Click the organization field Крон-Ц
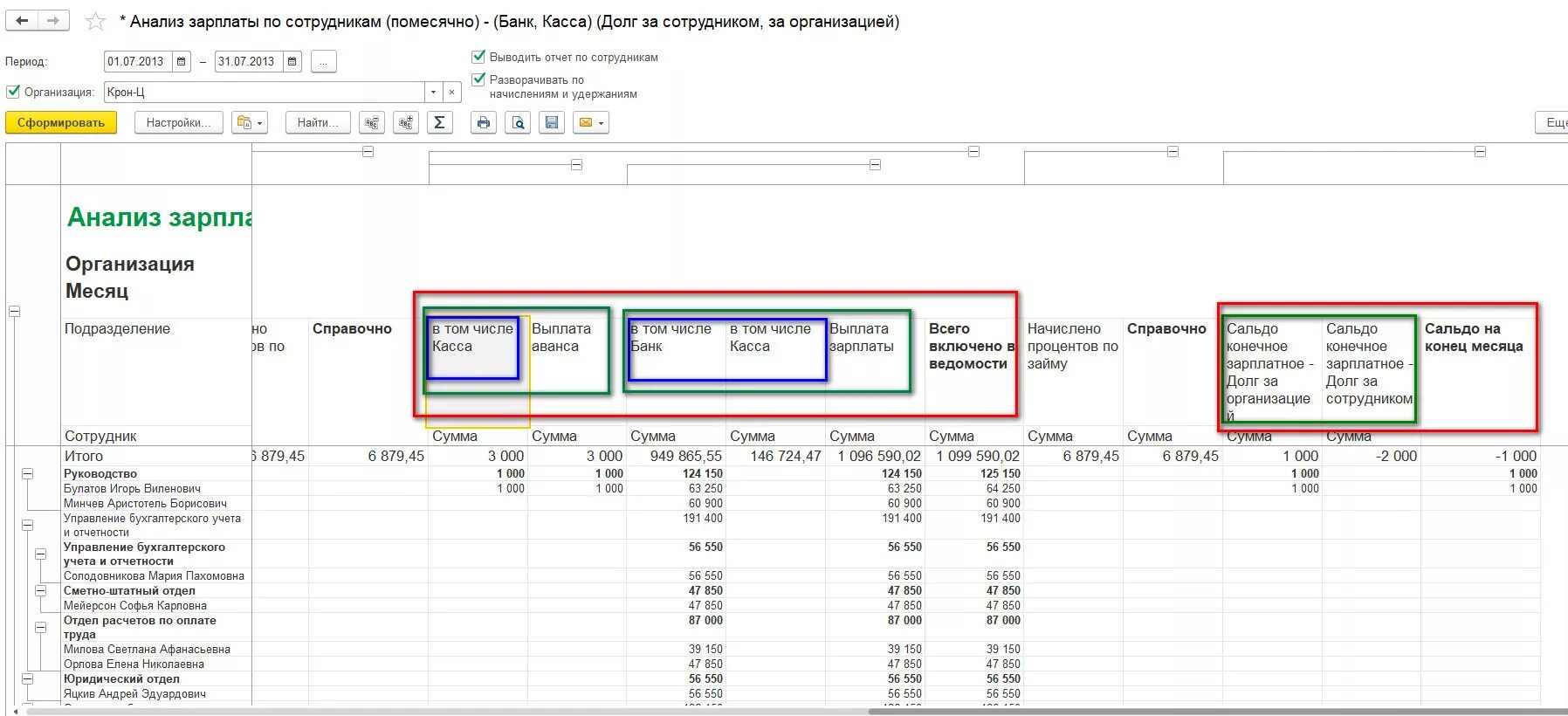This screenshot has width=1568, height=716. 265,92
